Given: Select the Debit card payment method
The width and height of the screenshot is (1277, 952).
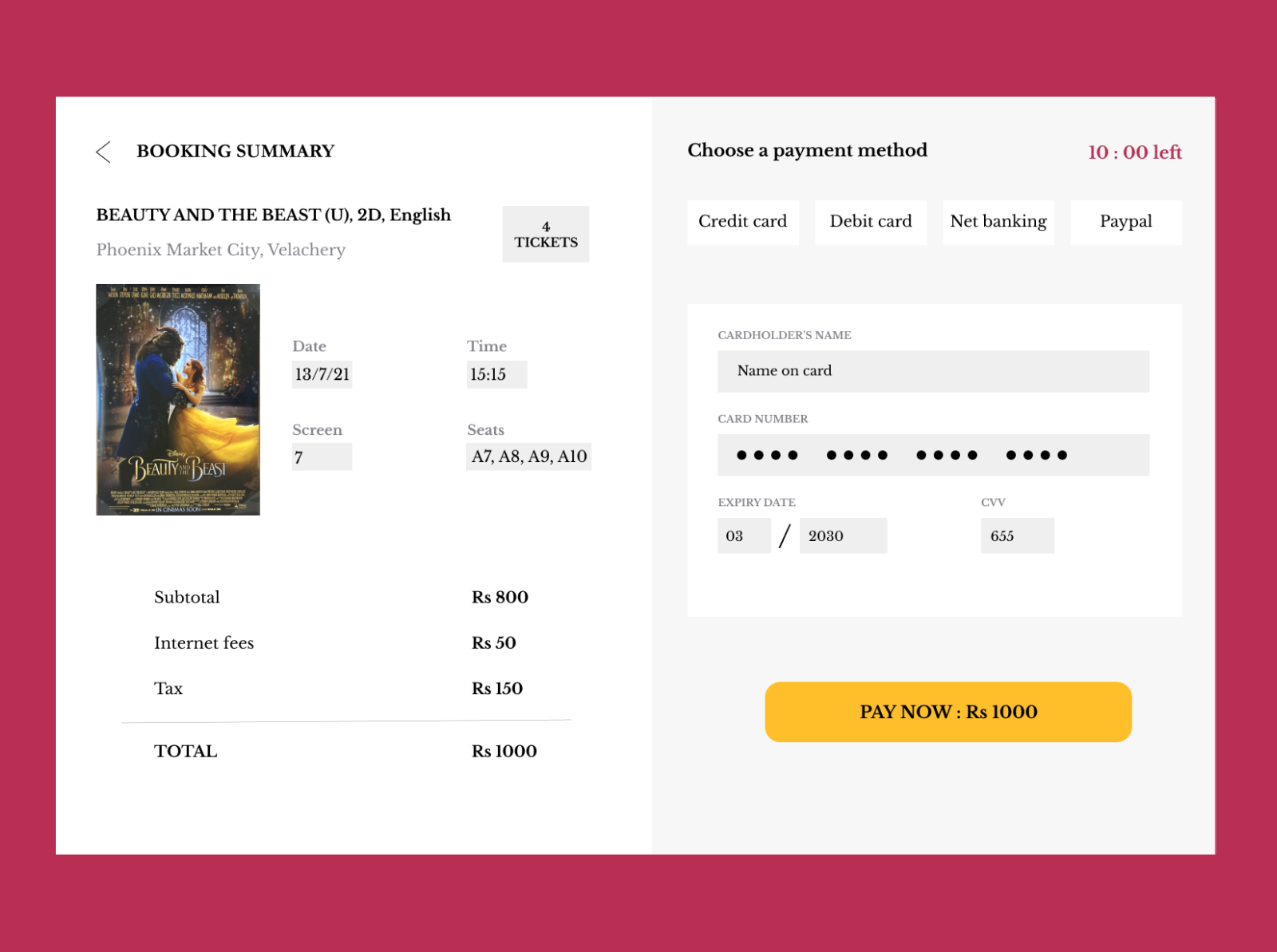Looking at the screenshot, I should [870, 222].
